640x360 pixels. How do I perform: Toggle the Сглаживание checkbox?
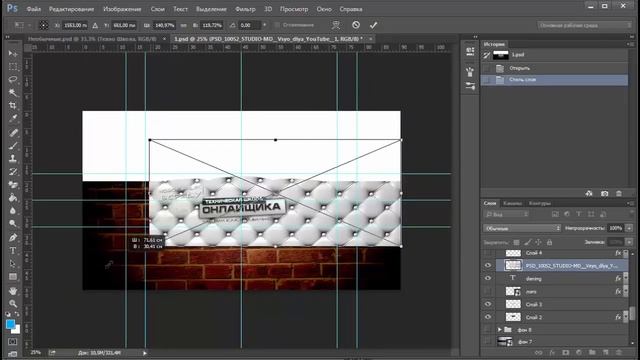(278, 25)
